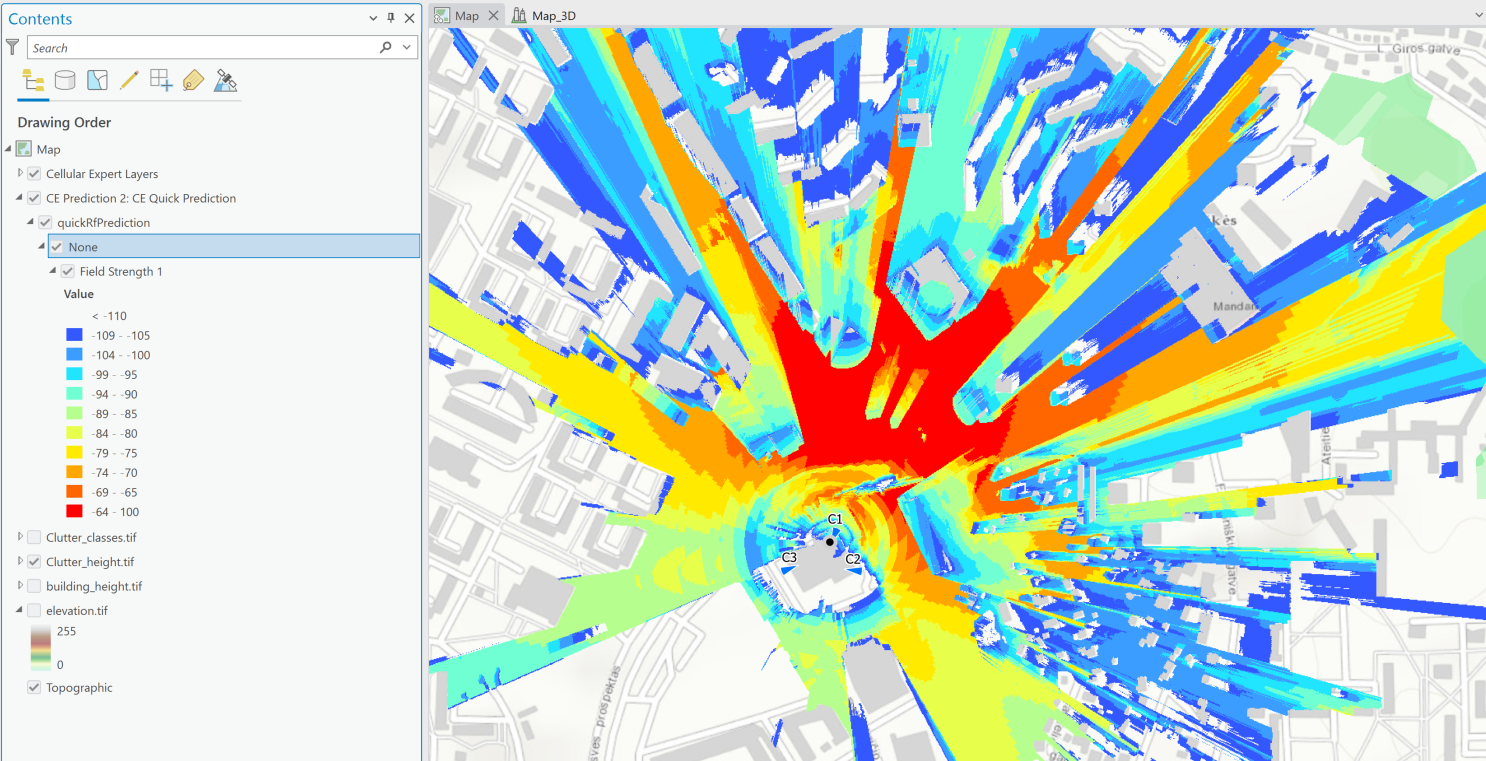Click light blue swatch for -104 - -100

click(74, 355)
